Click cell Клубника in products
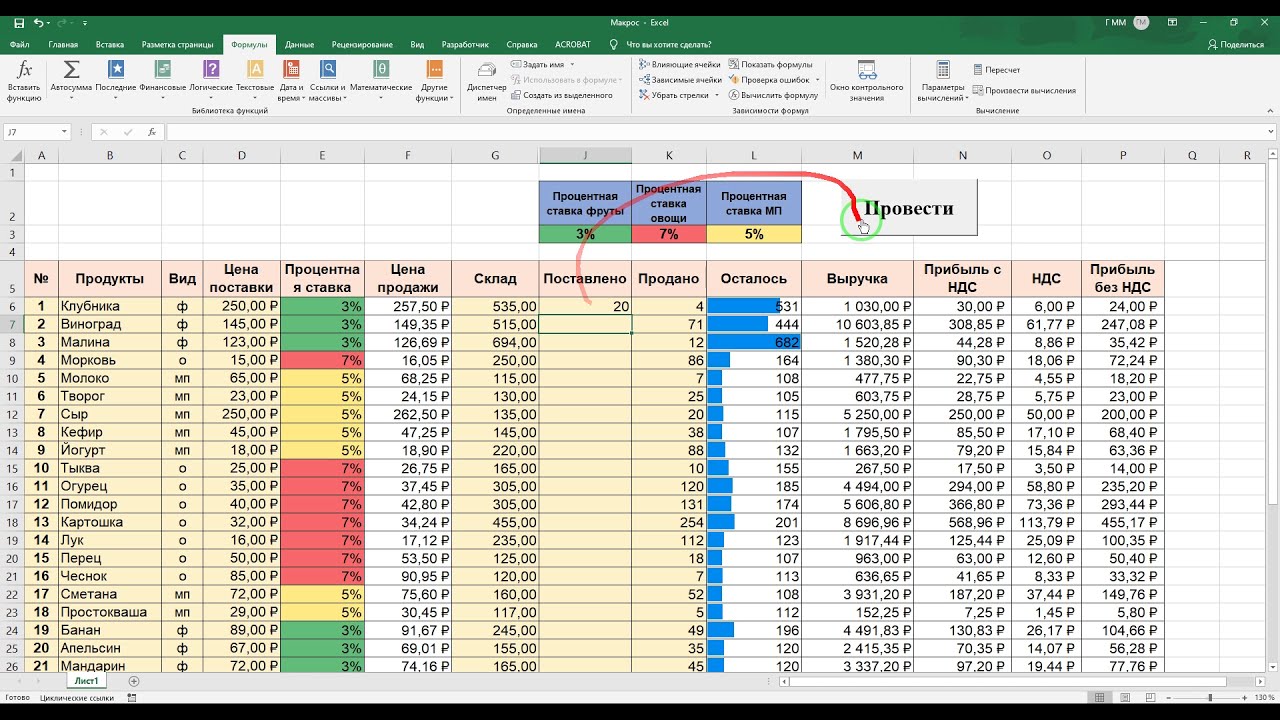 tap(110, 306)
